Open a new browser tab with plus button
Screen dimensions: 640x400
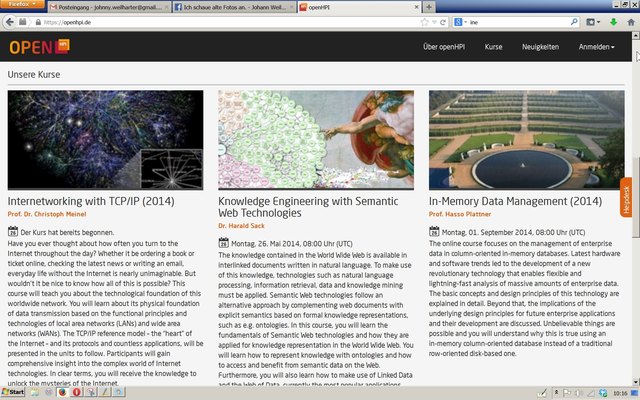[x=429, y=7]
